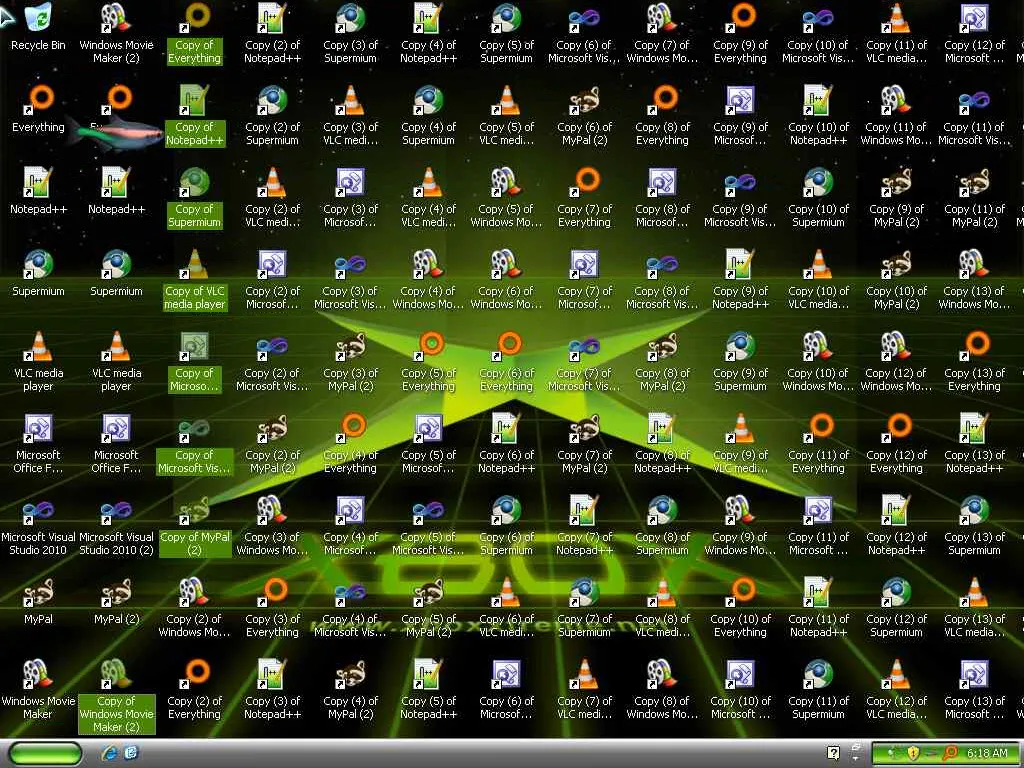Click the Copy (2) of Notepad++ shortcut
1024x768 pixels.
click(272, 33)
